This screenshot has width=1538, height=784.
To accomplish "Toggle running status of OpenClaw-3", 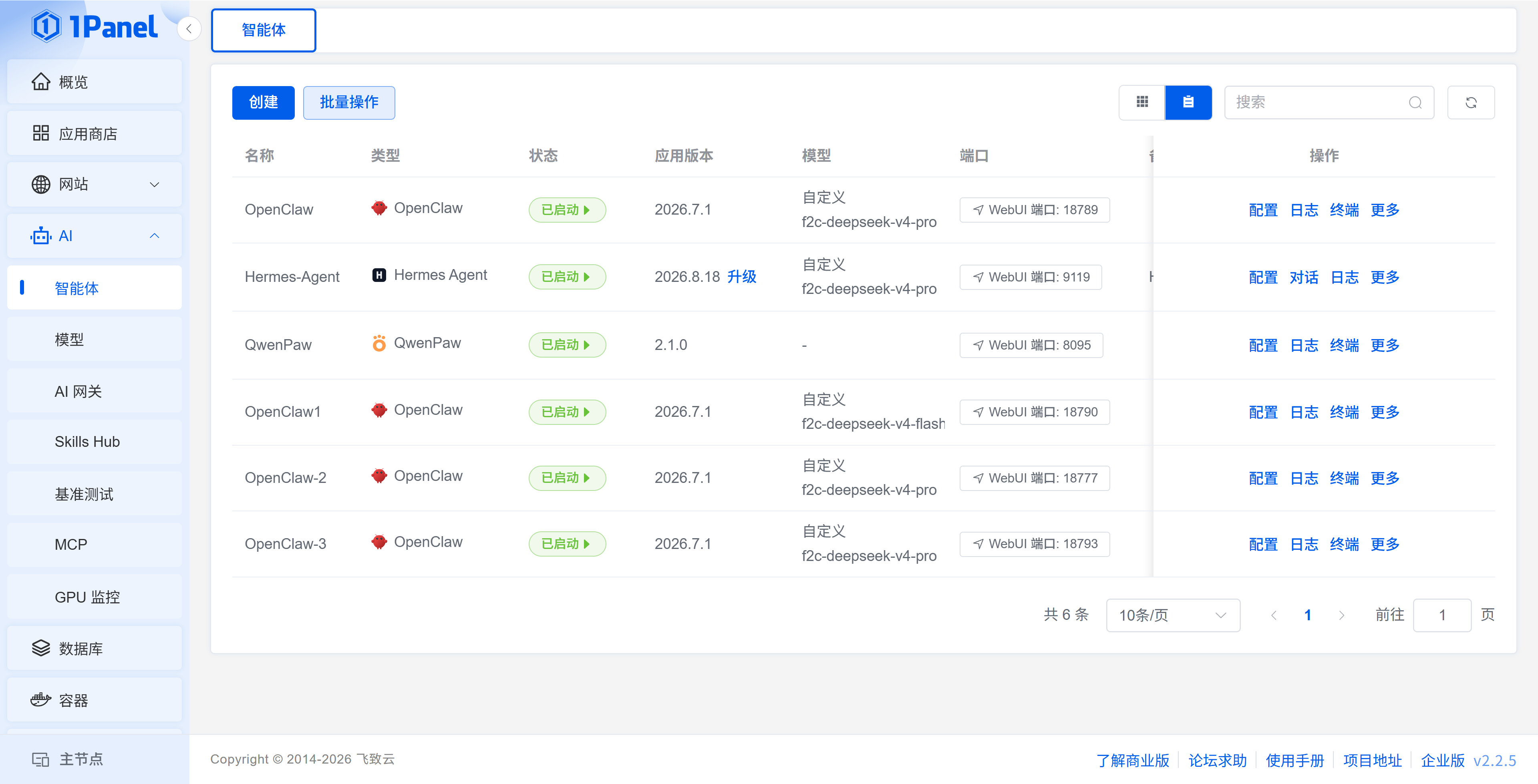I will [x=567, y=544].
